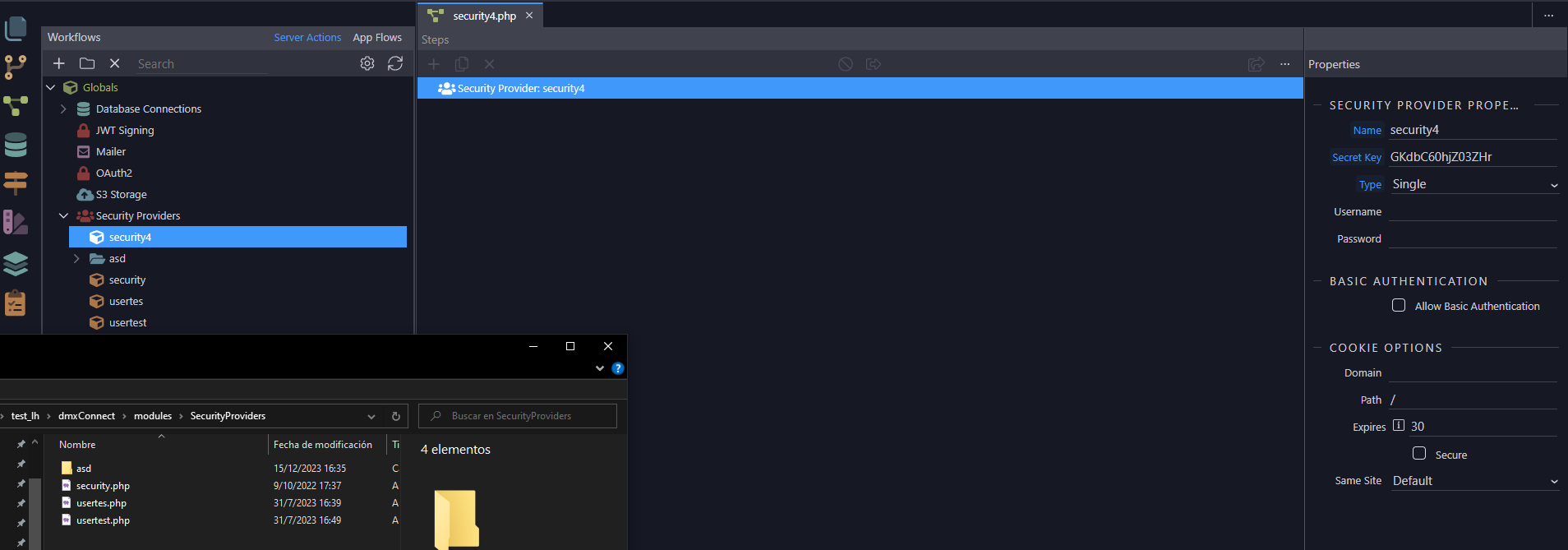Select the security4.php editor tab
The width and height of the screenshot is (1568, 550).
pos(484,16)
